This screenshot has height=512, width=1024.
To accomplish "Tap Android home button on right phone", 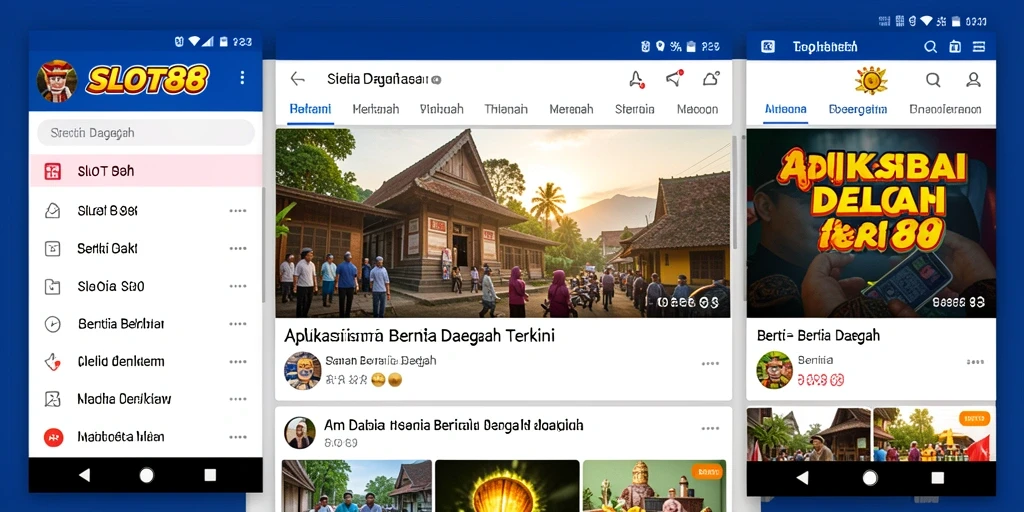I will pos(869,477).
